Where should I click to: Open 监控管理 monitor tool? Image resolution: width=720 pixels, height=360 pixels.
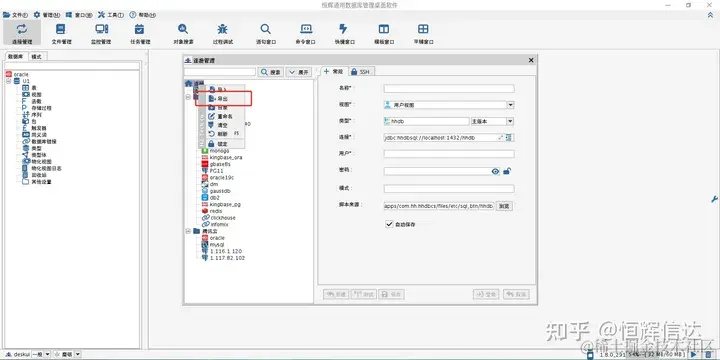pos(101,33)
